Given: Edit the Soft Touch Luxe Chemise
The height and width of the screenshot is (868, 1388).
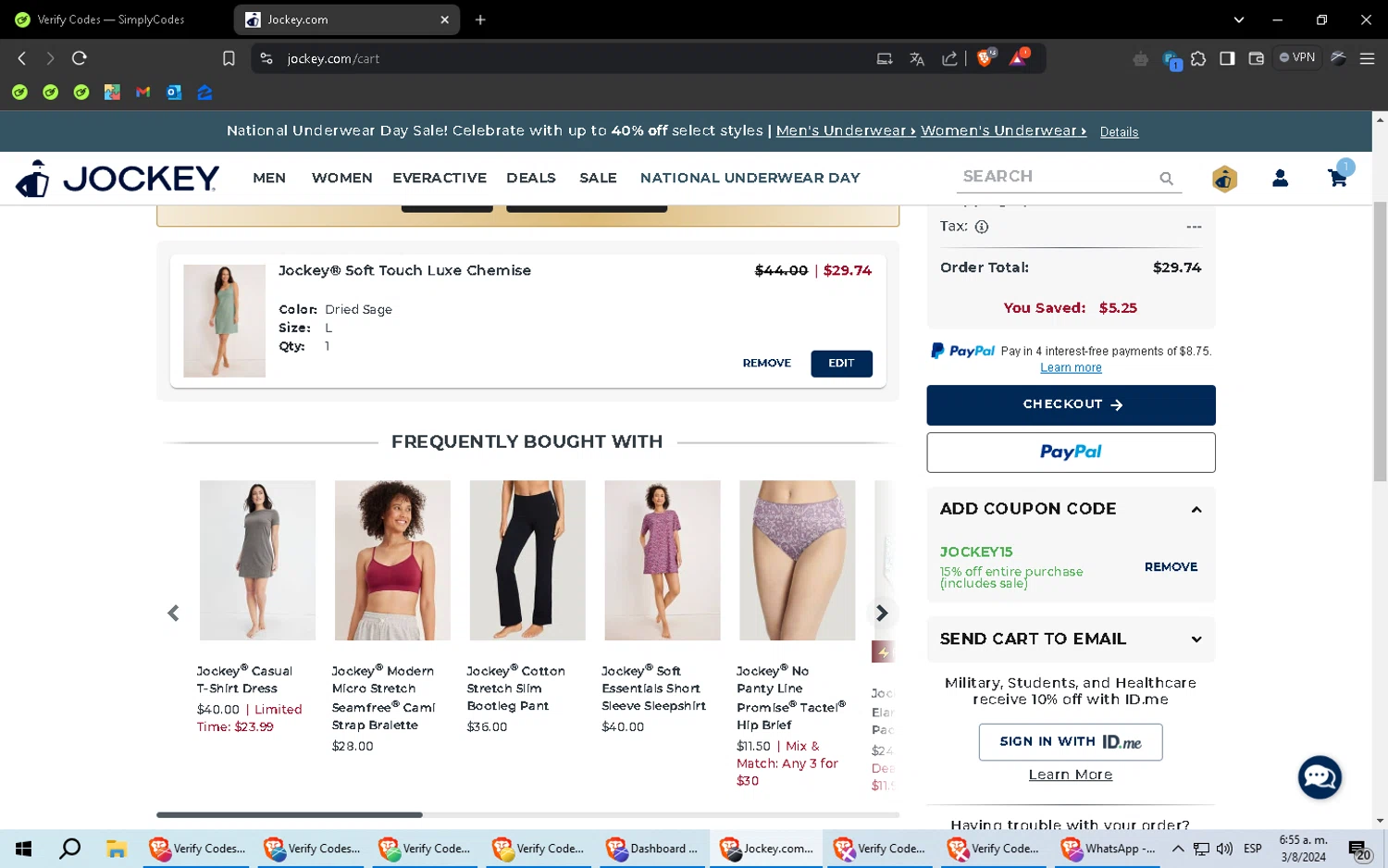Looking at the screenshot, I should (x=841, y=364).
